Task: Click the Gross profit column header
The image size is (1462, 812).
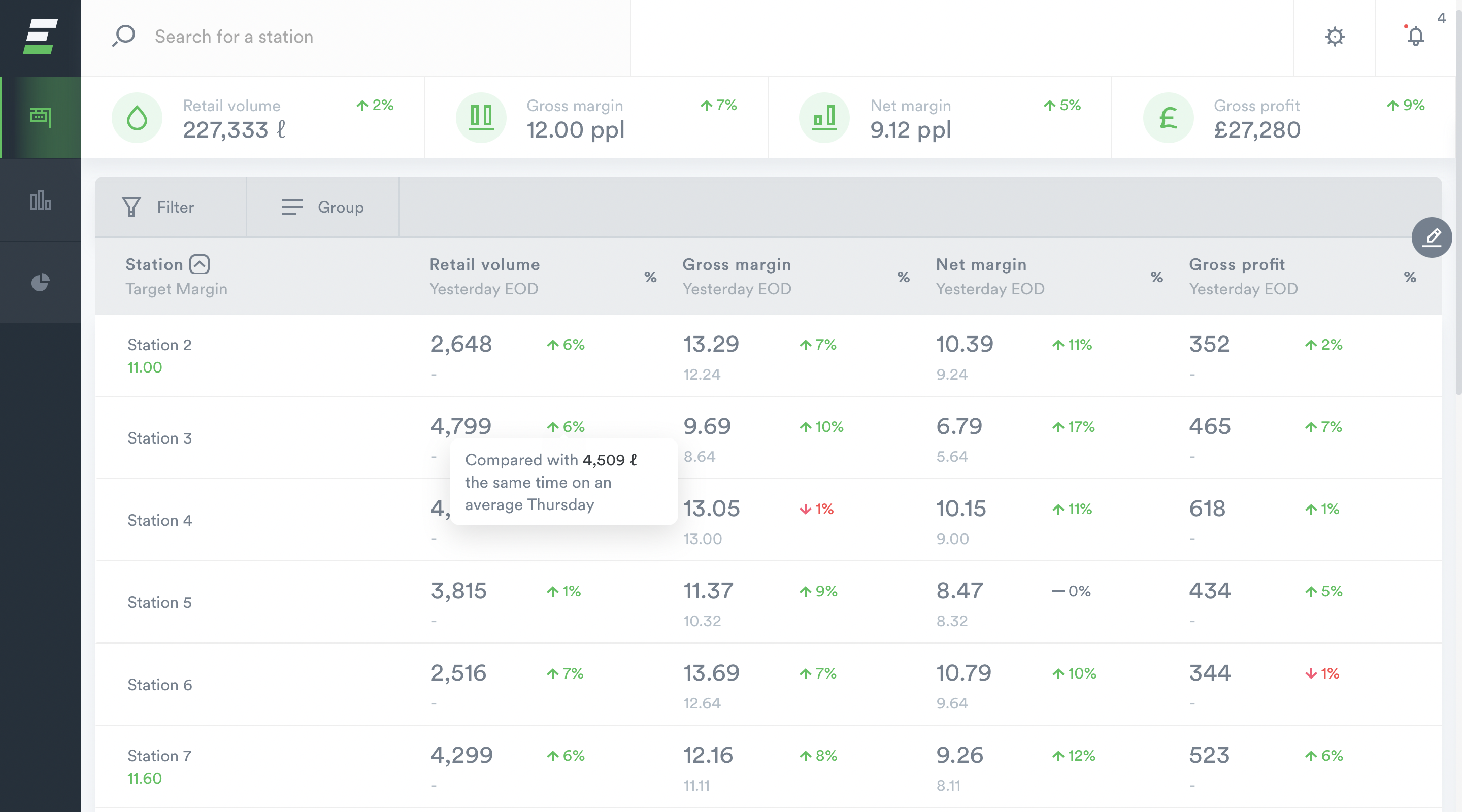Action: pos(1236,264)
